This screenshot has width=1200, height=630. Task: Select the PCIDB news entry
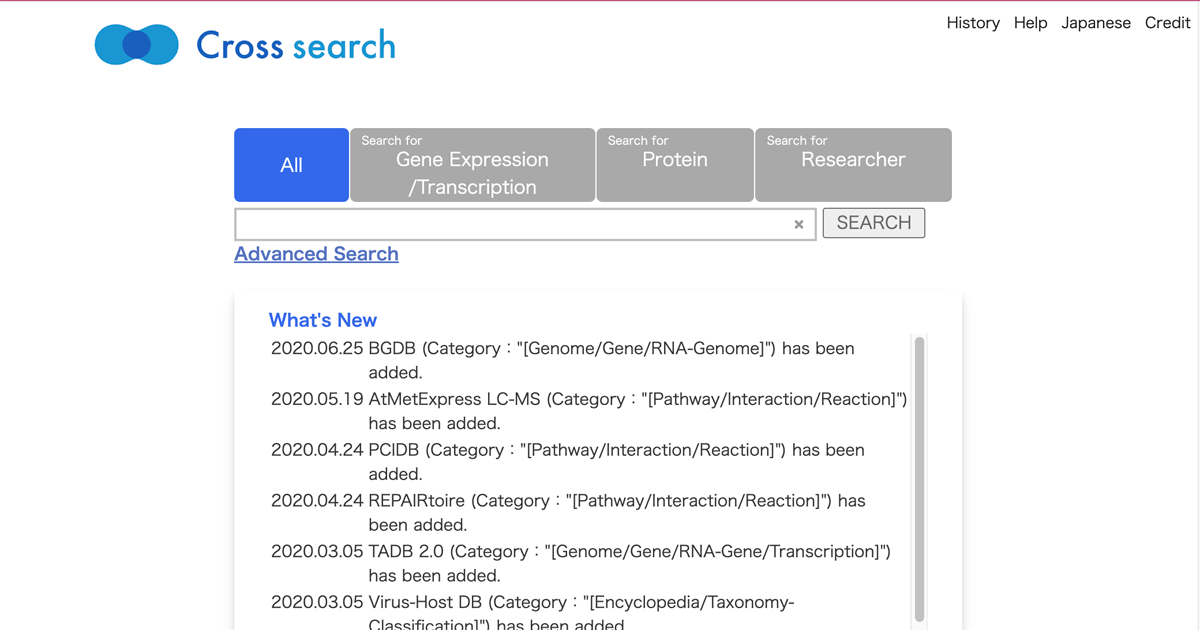point(567,461)
